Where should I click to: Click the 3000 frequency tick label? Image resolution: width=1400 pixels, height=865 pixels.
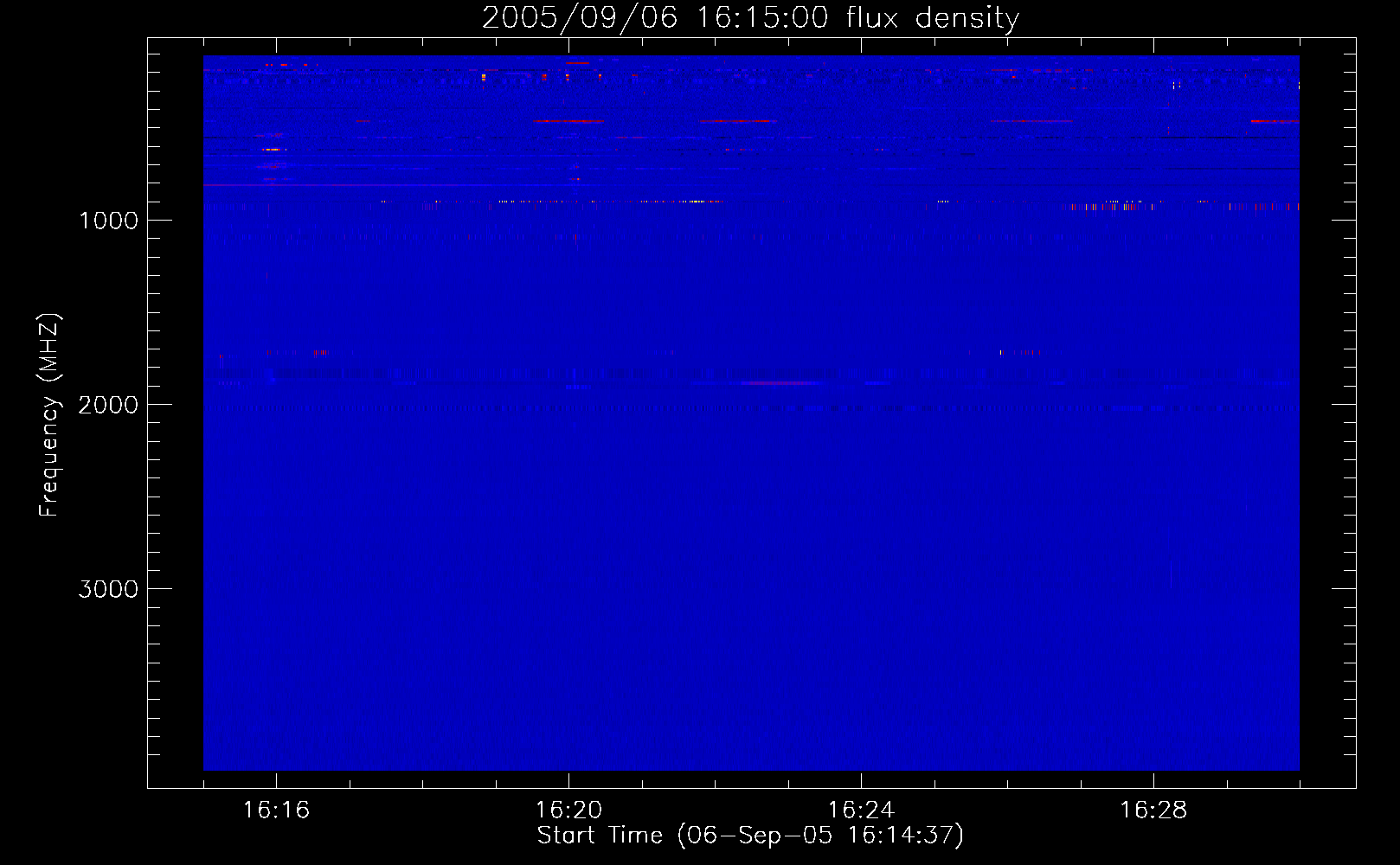pyautogui.click(x=109, y=589)
